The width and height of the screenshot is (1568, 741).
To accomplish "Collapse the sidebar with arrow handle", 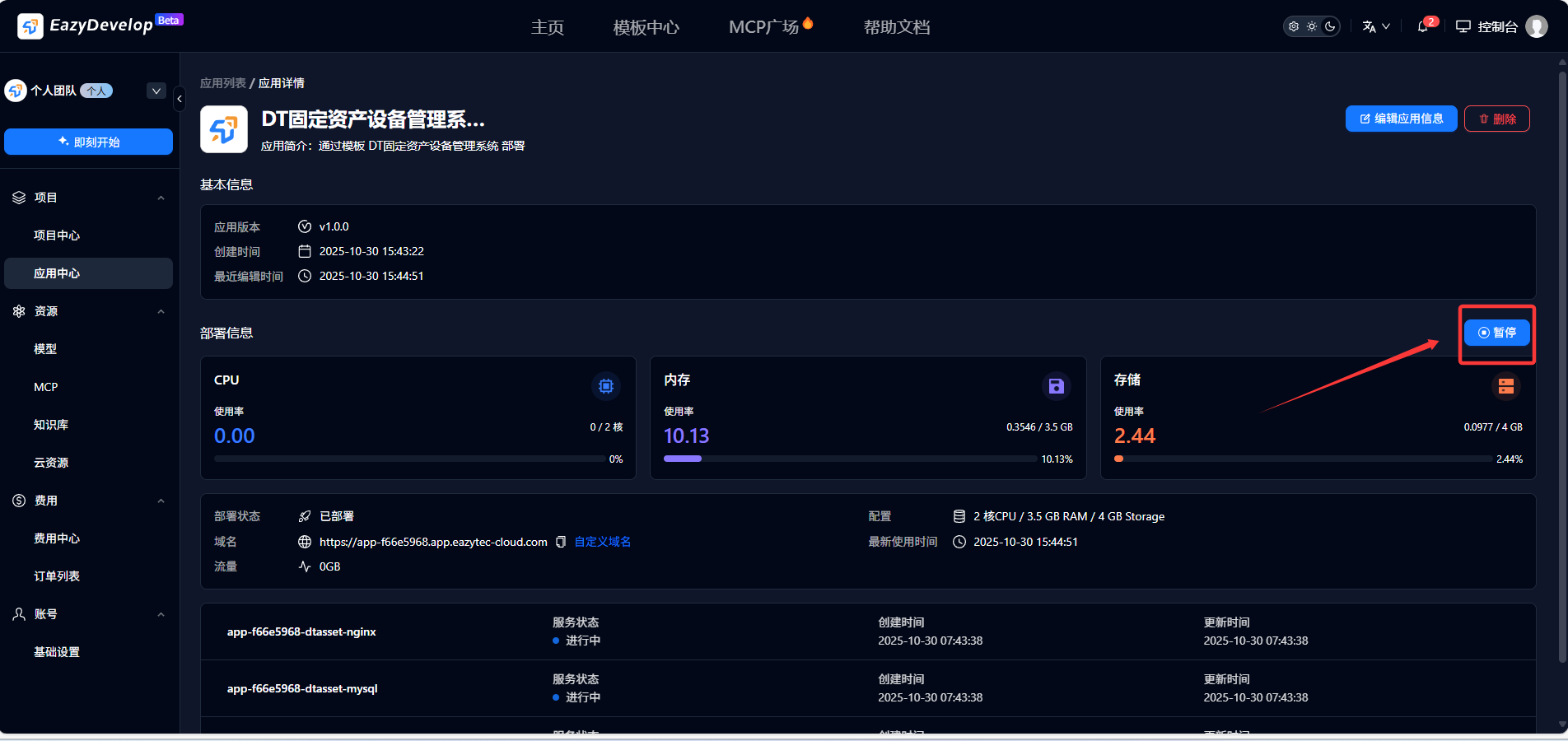I will pyautogui.click(x=180, y=99).
